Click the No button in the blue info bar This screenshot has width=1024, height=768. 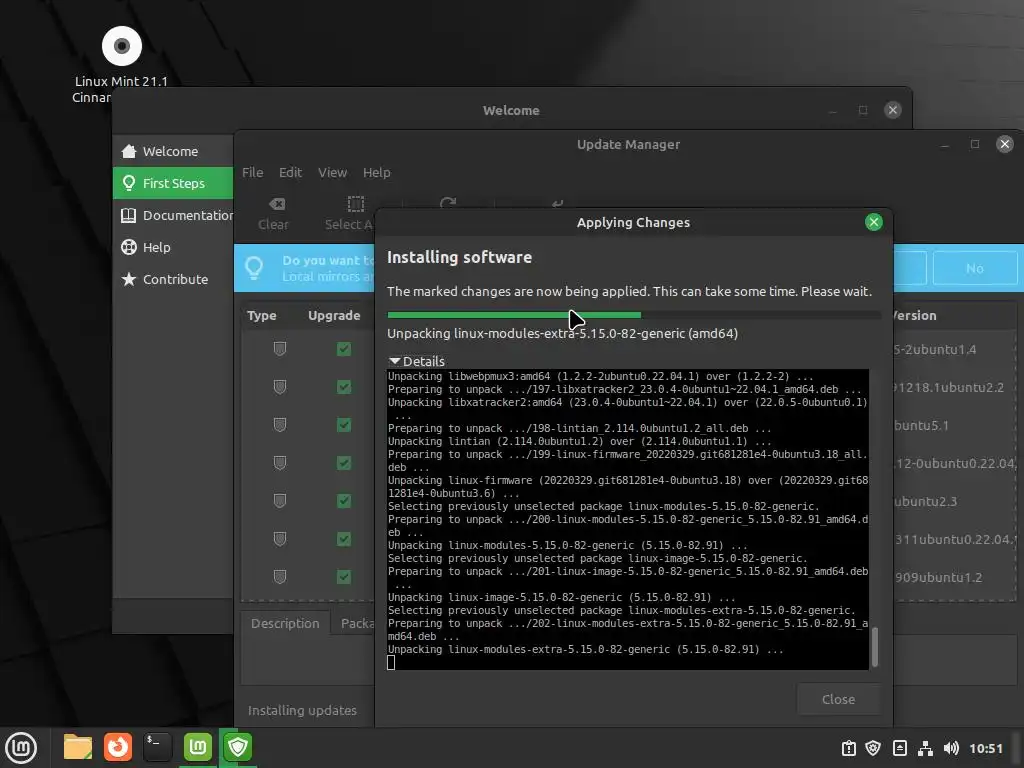pos(974,268)
